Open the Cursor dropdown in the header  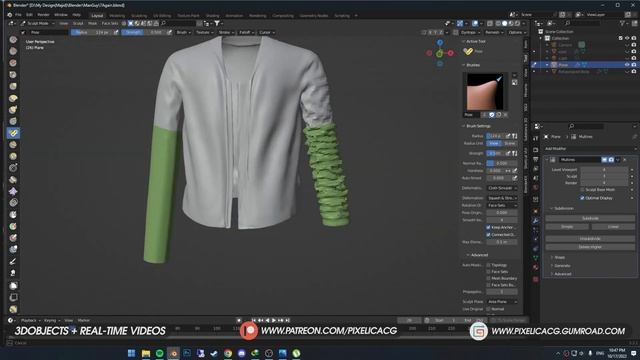(x=267, y=32)
